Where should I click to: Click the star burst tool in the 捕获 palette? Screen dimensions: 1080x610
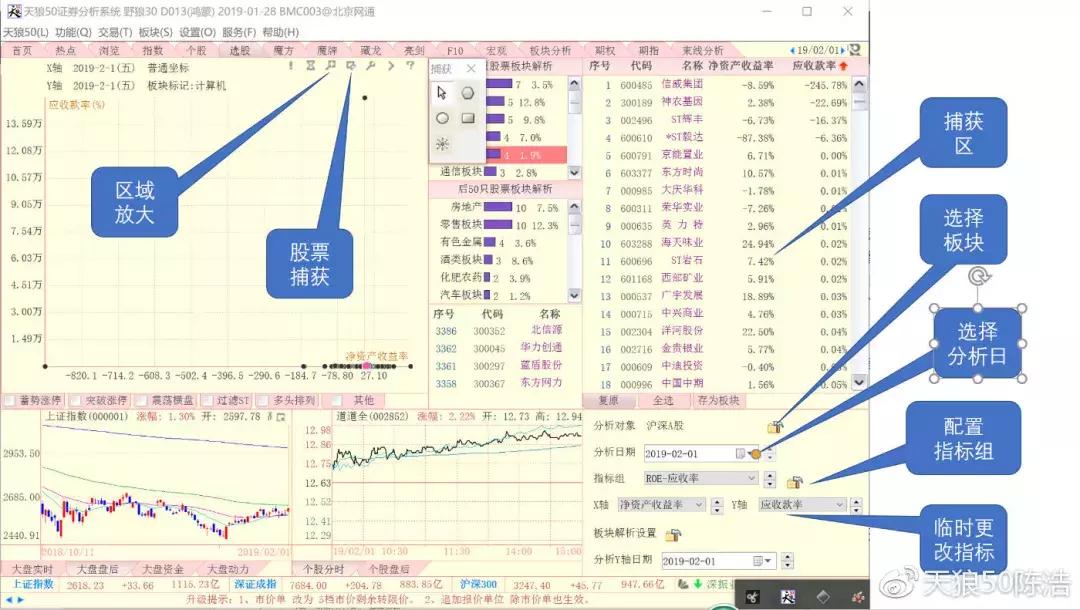pos(443,143)
